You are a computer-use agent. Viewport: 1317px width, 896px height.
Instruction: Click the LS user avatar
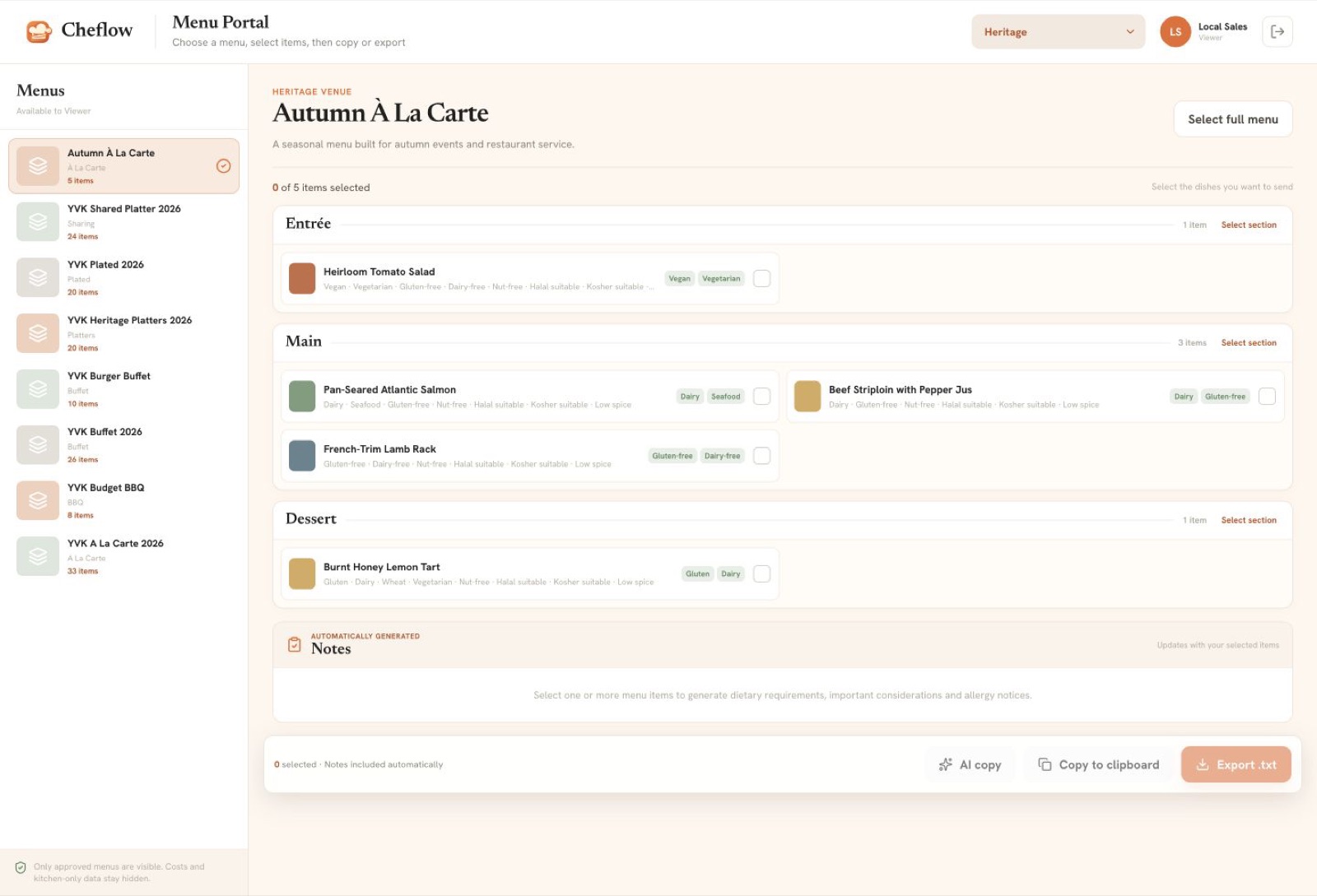pos(1175,32)
